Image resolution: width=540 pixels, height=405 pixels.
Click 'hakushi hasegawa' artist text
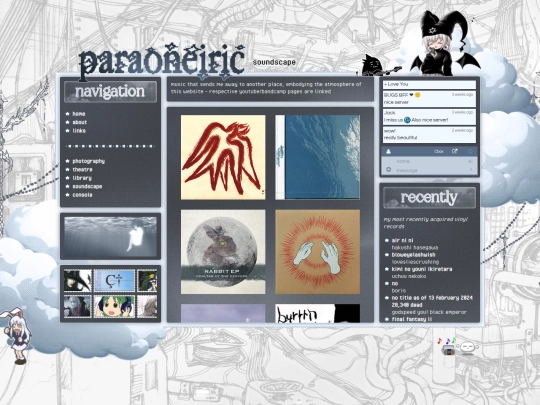(x=415, y=248)
